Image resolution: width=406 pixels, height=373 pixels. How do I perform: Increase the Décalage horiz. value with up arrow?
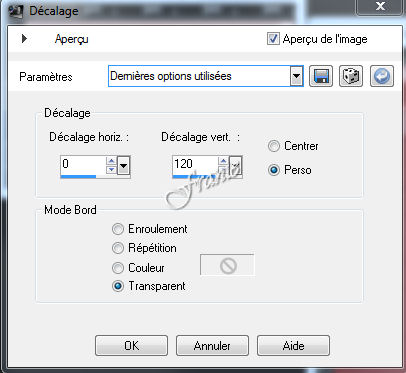[x=111, y=161]
